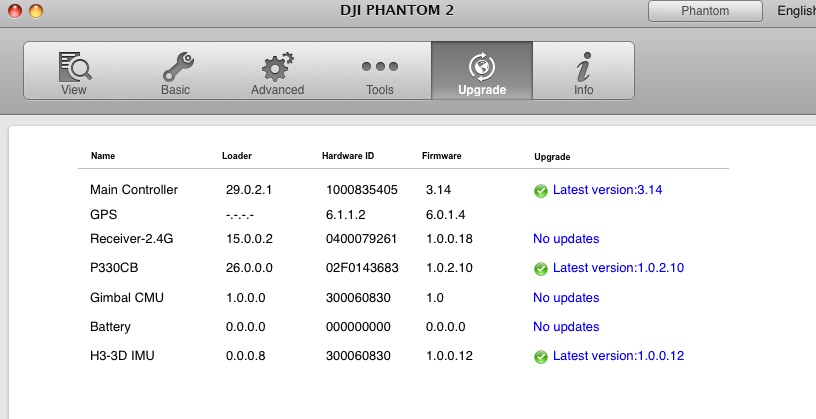The height and width of the screenshot is (419, 816).
Task: Click No updates for Battery
Action: coord(566,327)
